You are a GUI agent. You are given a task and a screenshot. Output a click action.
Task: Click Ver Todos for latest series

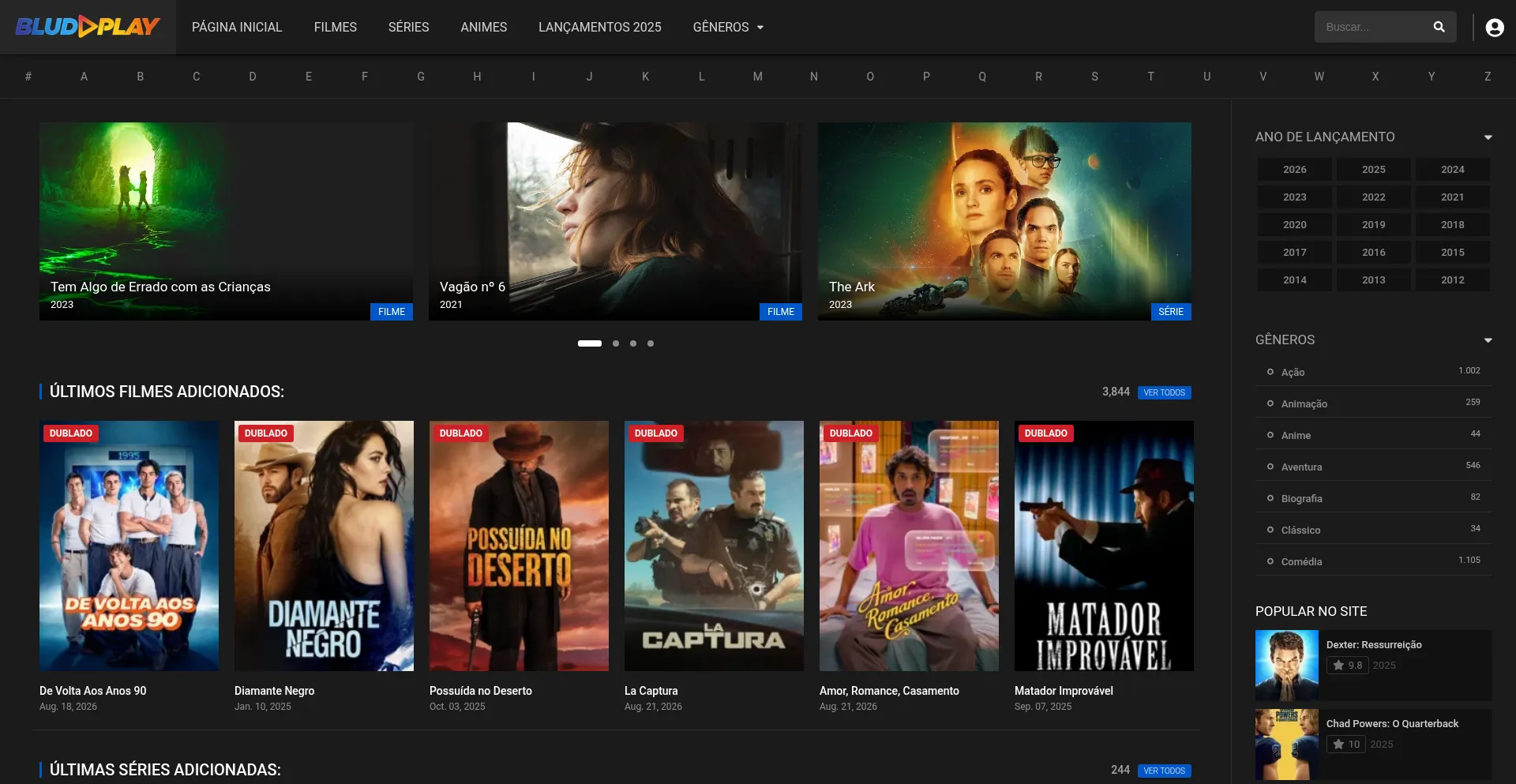coord(1165,771)
